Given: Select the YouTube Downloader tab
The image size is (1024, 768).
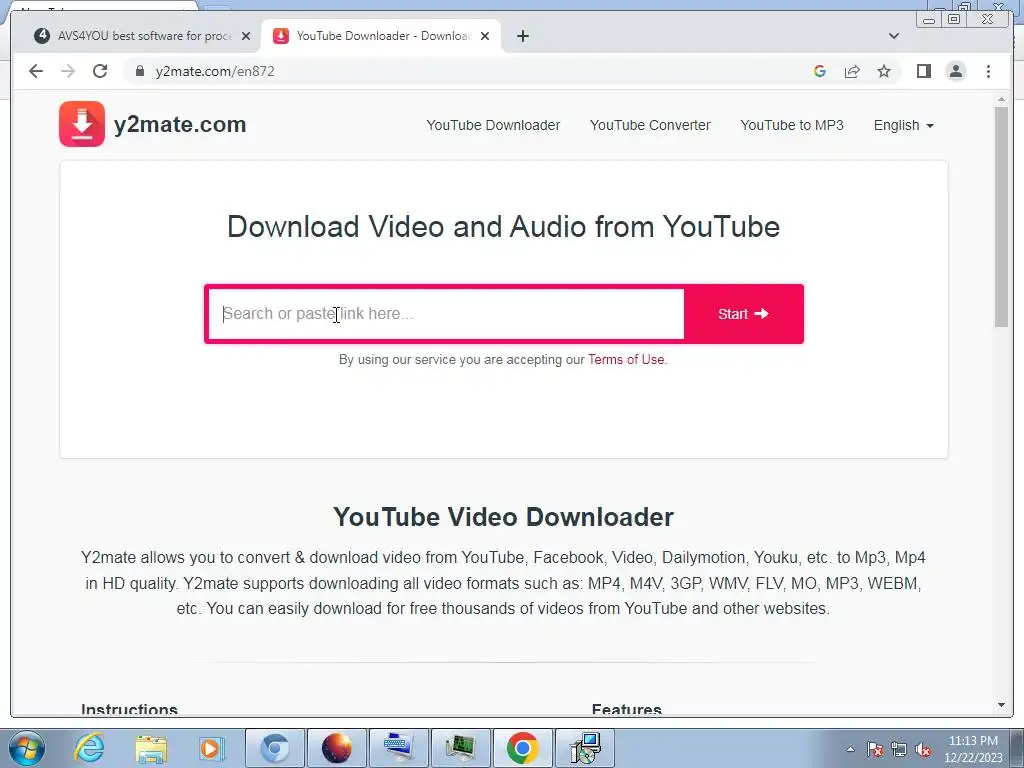Looking at the screenshot, I should coord(381,36).
